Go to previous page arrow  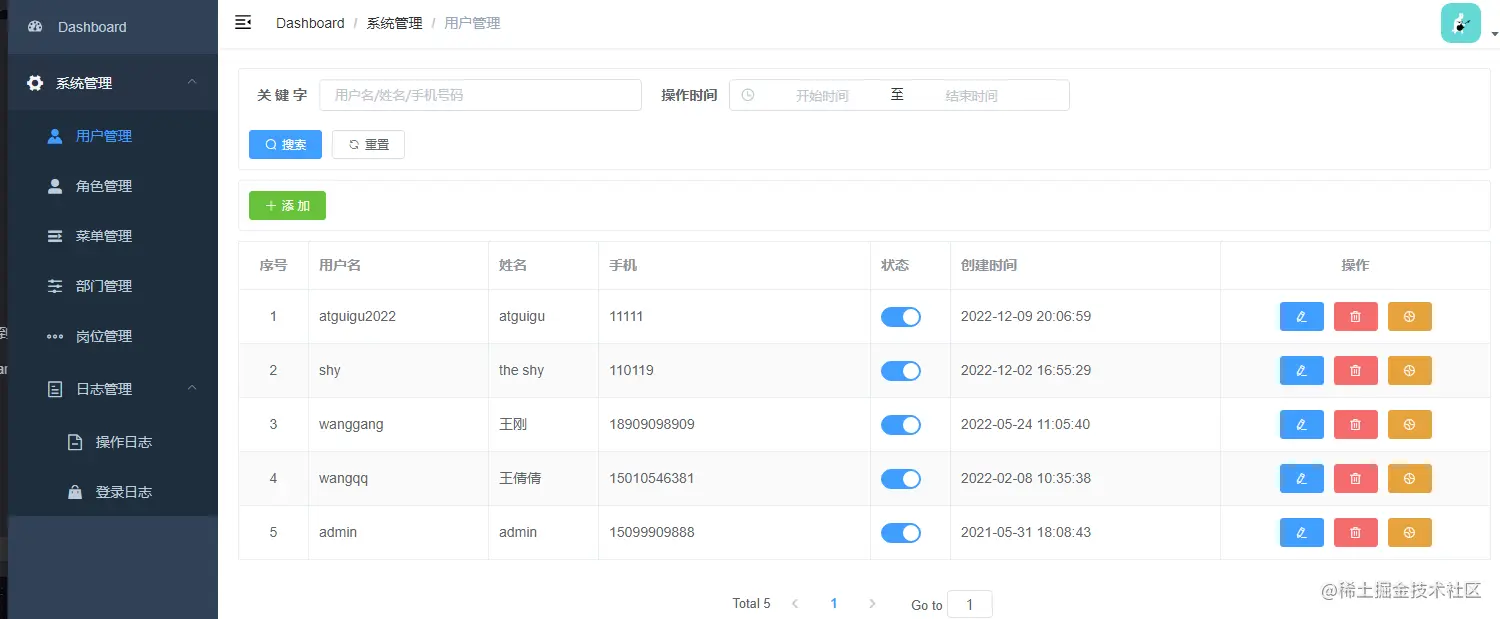tap(795, 603)
